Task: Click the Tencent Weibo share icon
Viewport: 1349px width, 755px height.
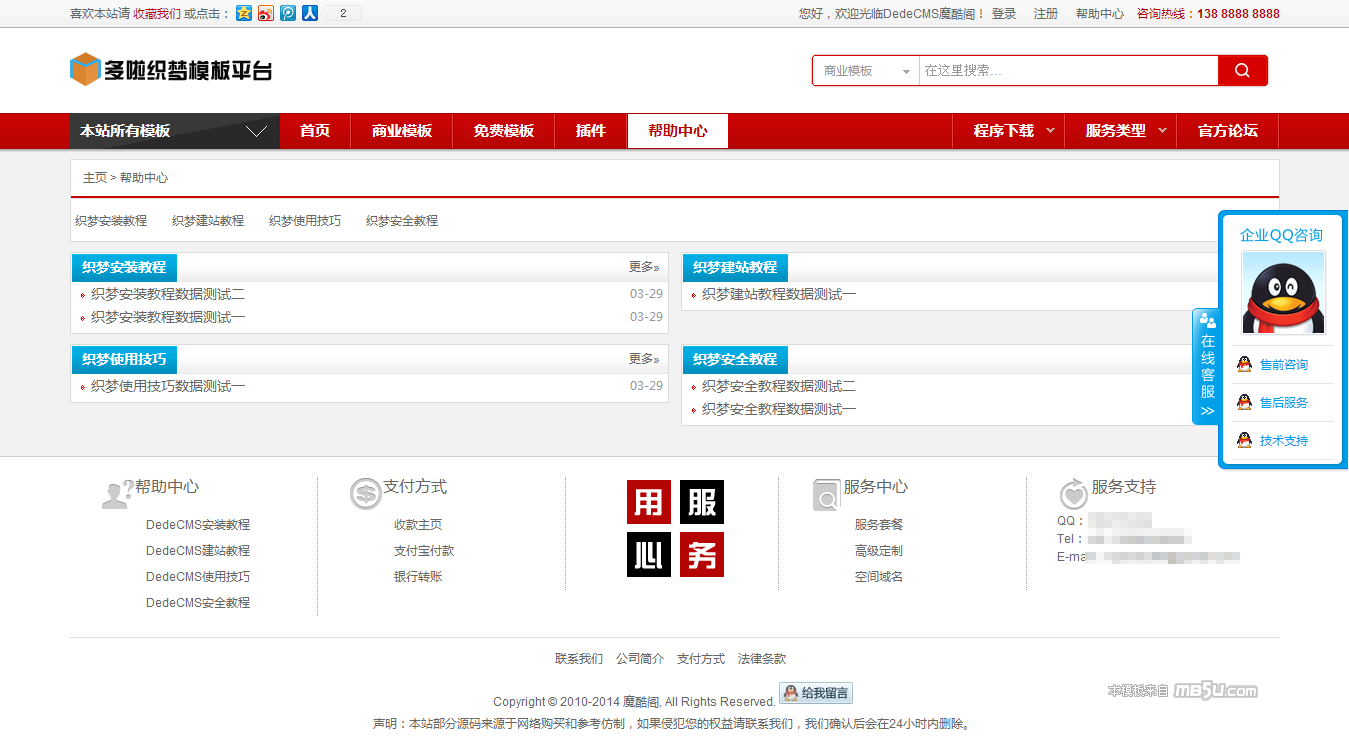Action: click(288, 14)
